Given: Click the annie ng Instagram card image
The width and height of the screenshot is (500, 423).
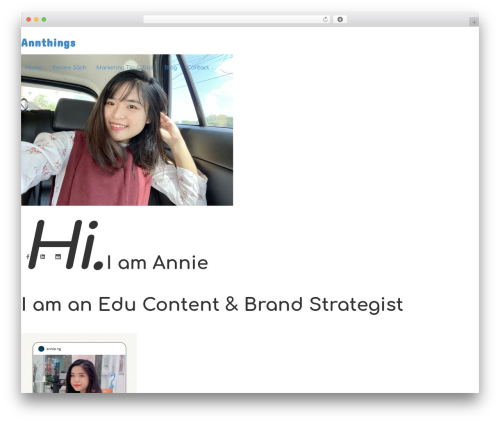Looking at the screenshot, I should click(x=79, y=363).
